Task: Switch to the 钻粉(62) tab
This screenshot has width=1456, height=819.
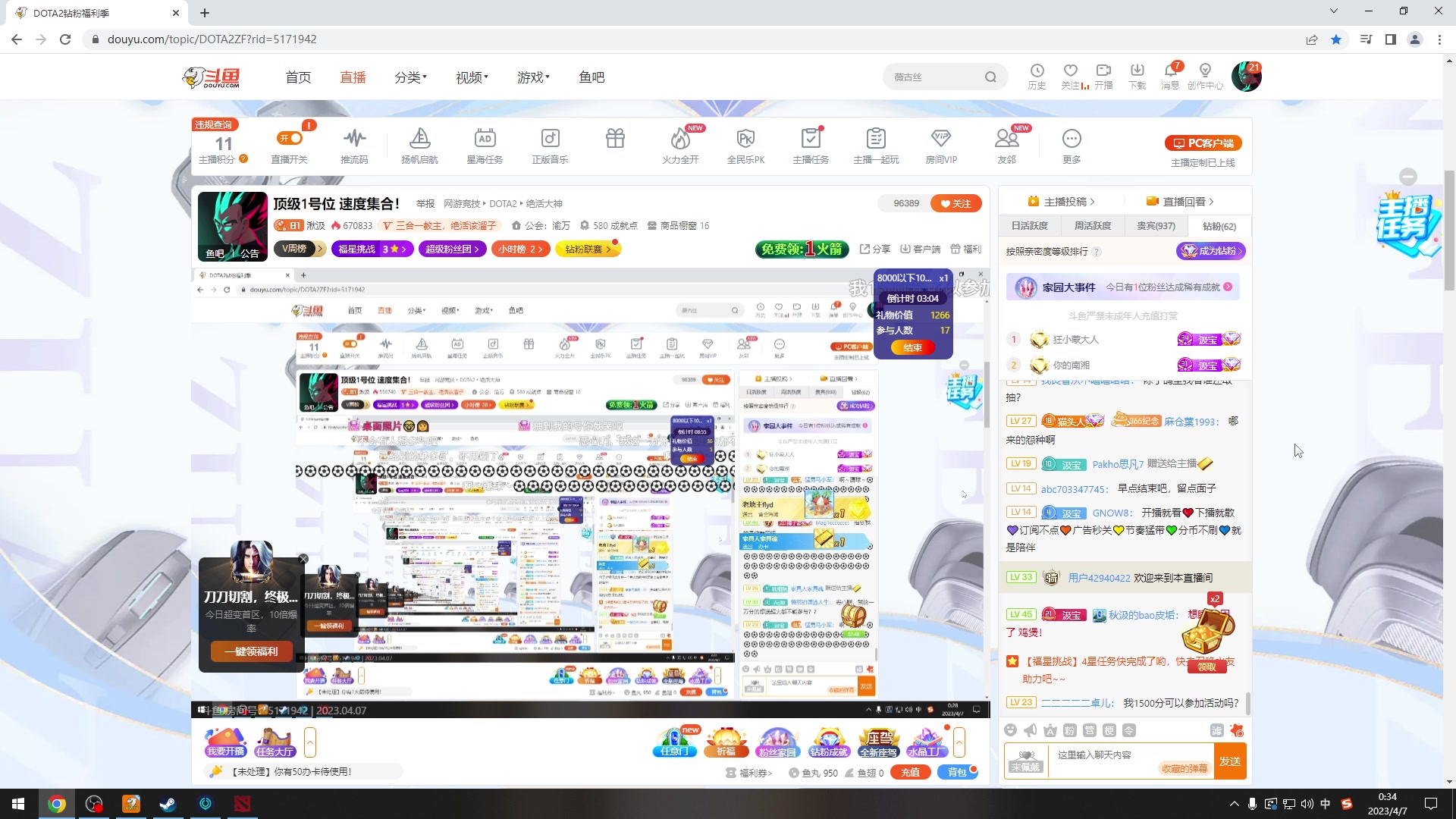Action: click(x=1219, y=226)
